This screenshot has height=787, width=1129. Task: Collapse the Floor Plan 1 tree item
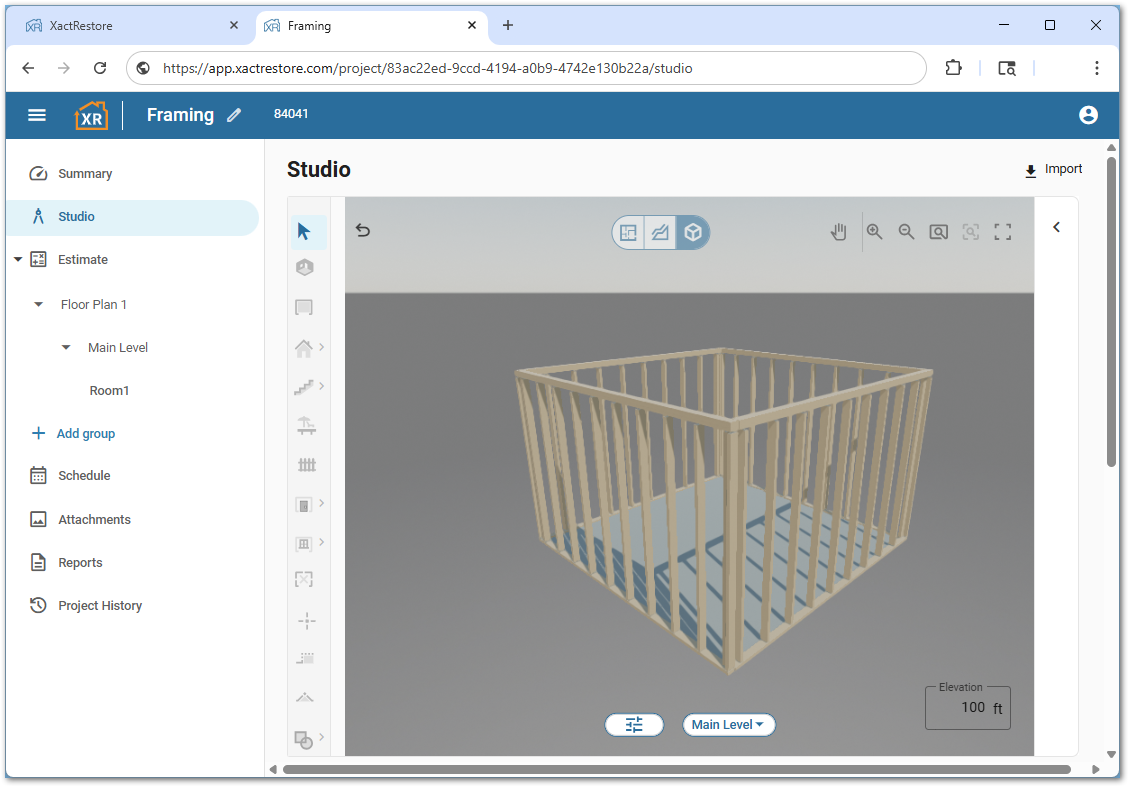coord(37,304)
